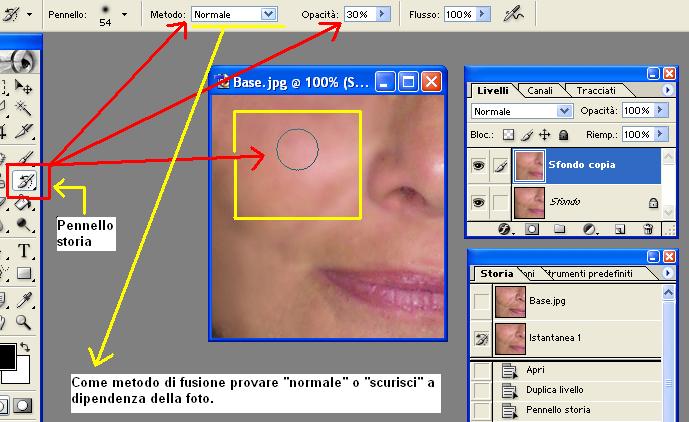Click the trash icon in Livelli panel

tap(647, 228)
